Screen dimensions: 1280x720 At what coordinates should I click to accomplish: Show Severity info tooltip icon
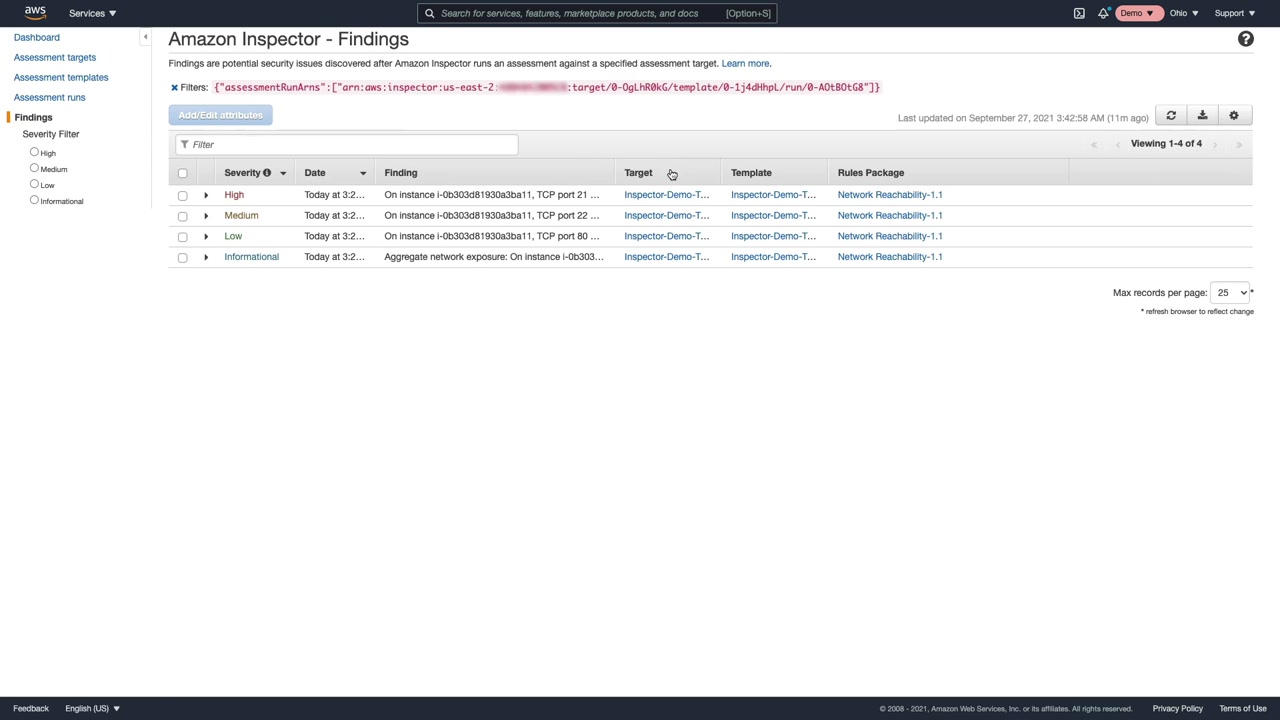pyautogui.click(x=267, y=173)
